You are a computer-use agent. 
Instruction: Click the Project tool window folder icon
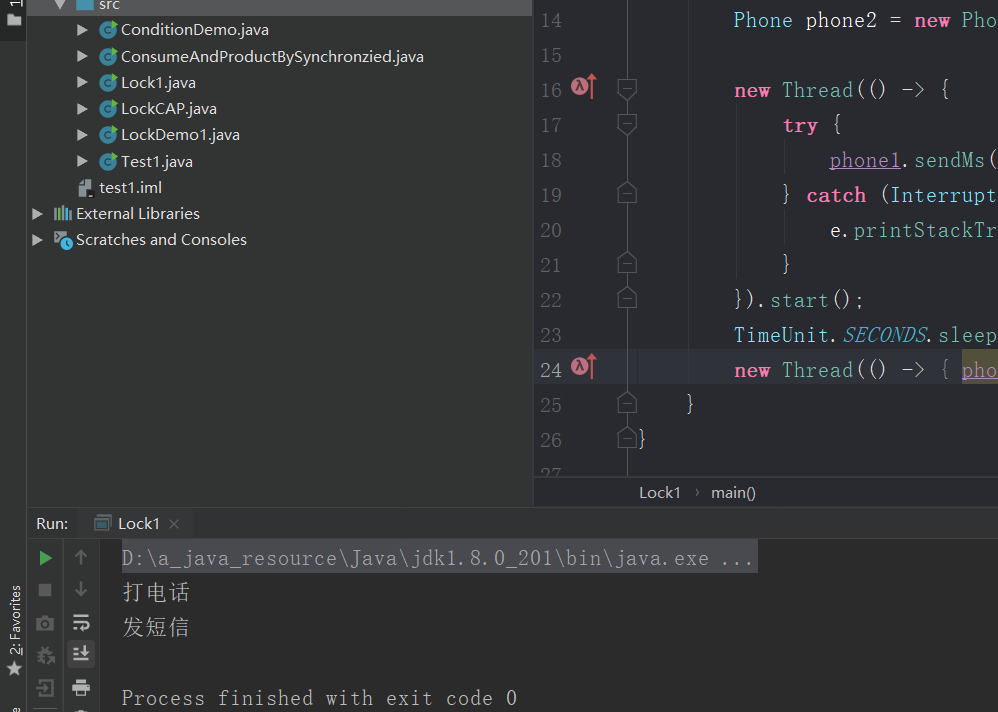(x=14, y=20)
